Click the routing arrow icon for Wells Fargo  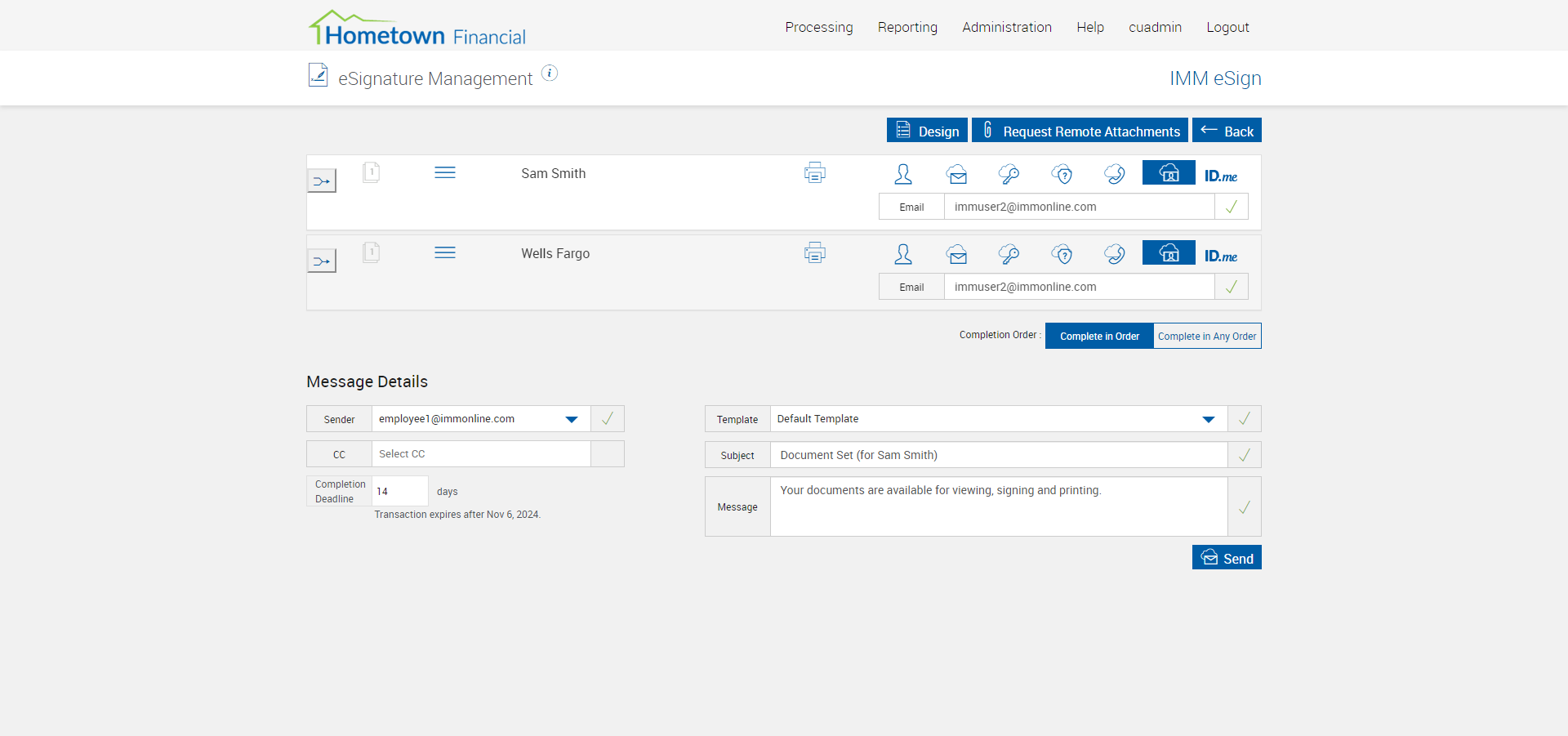coord(322,261)
